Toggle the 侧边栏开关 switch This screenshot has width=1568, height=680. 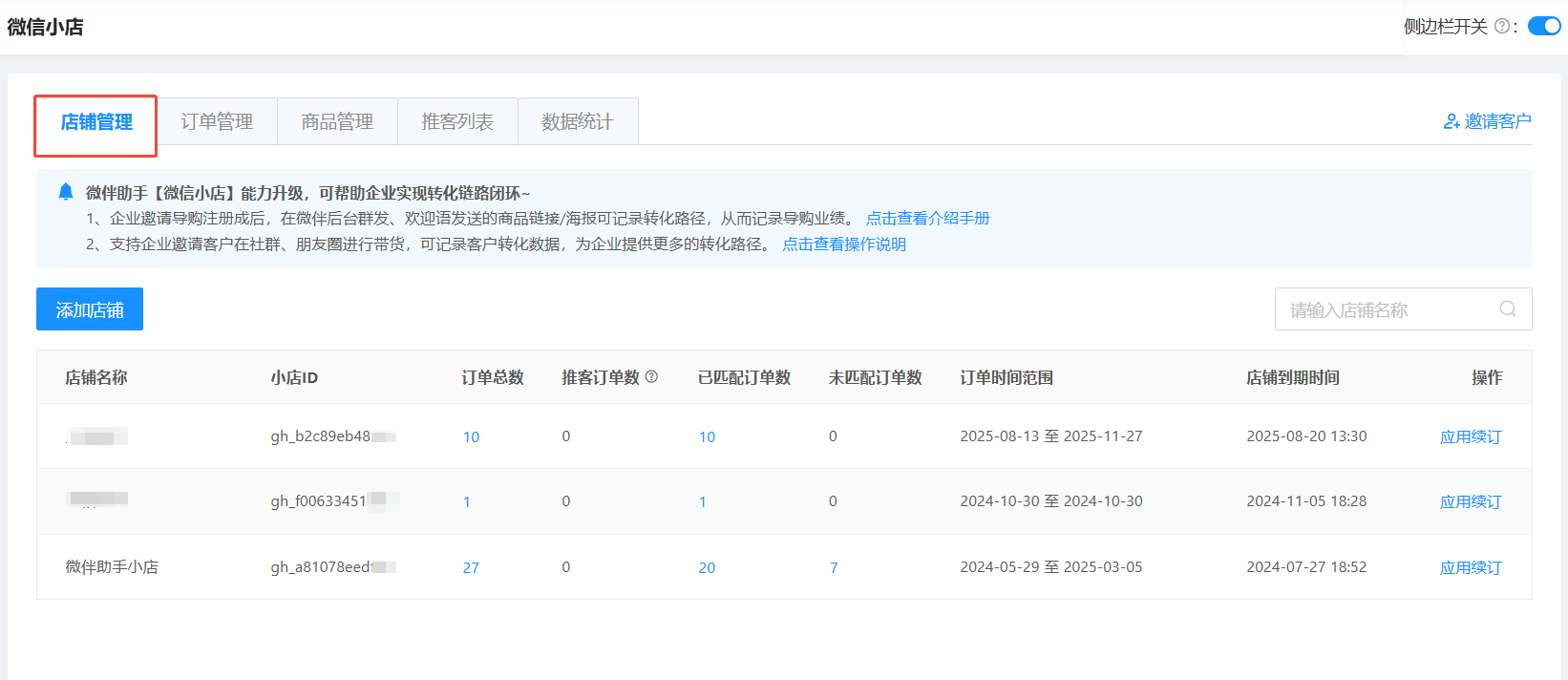coord(1544,26)
